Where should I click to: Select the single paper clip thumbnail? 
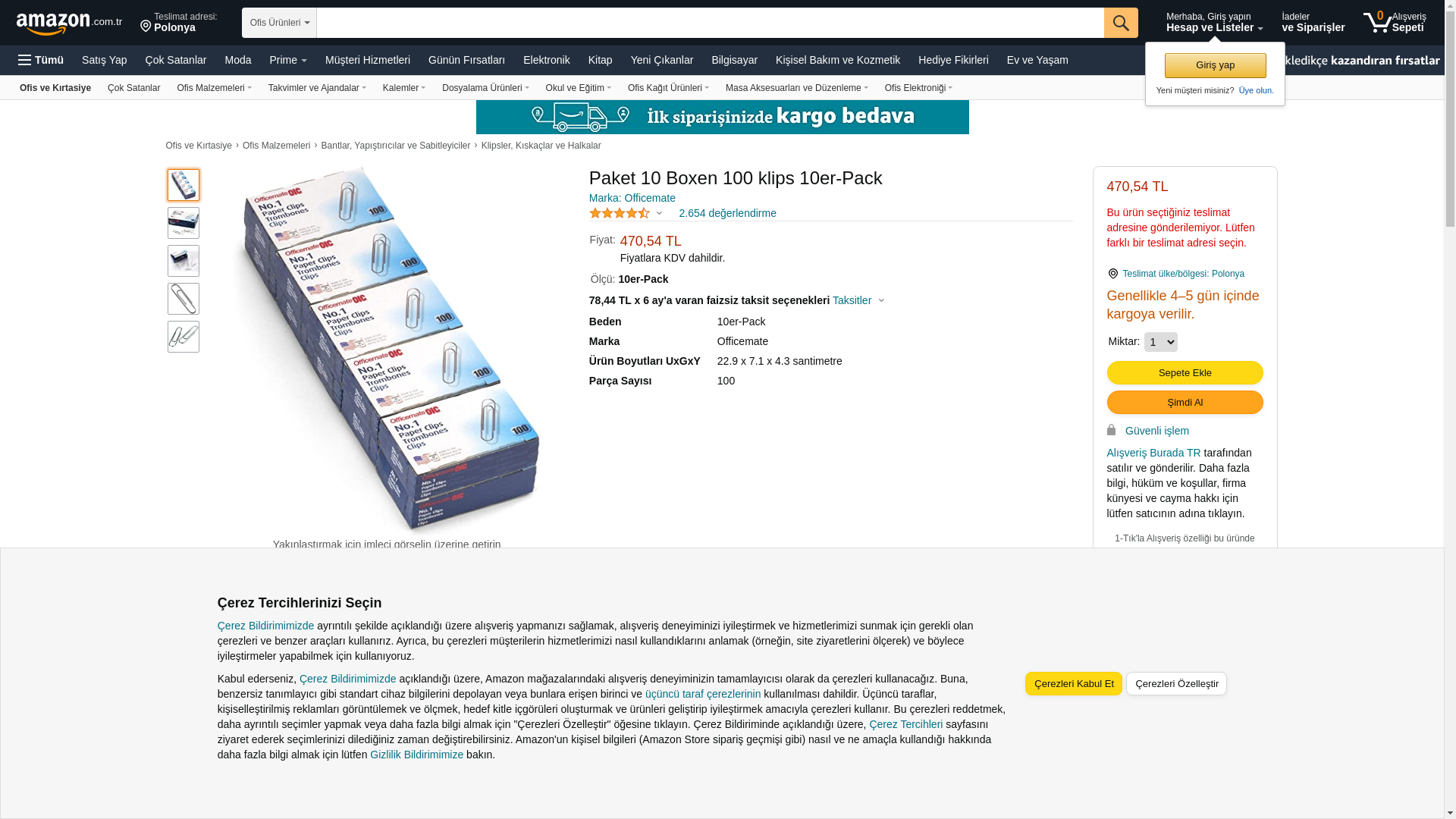(x=184, y=299)
